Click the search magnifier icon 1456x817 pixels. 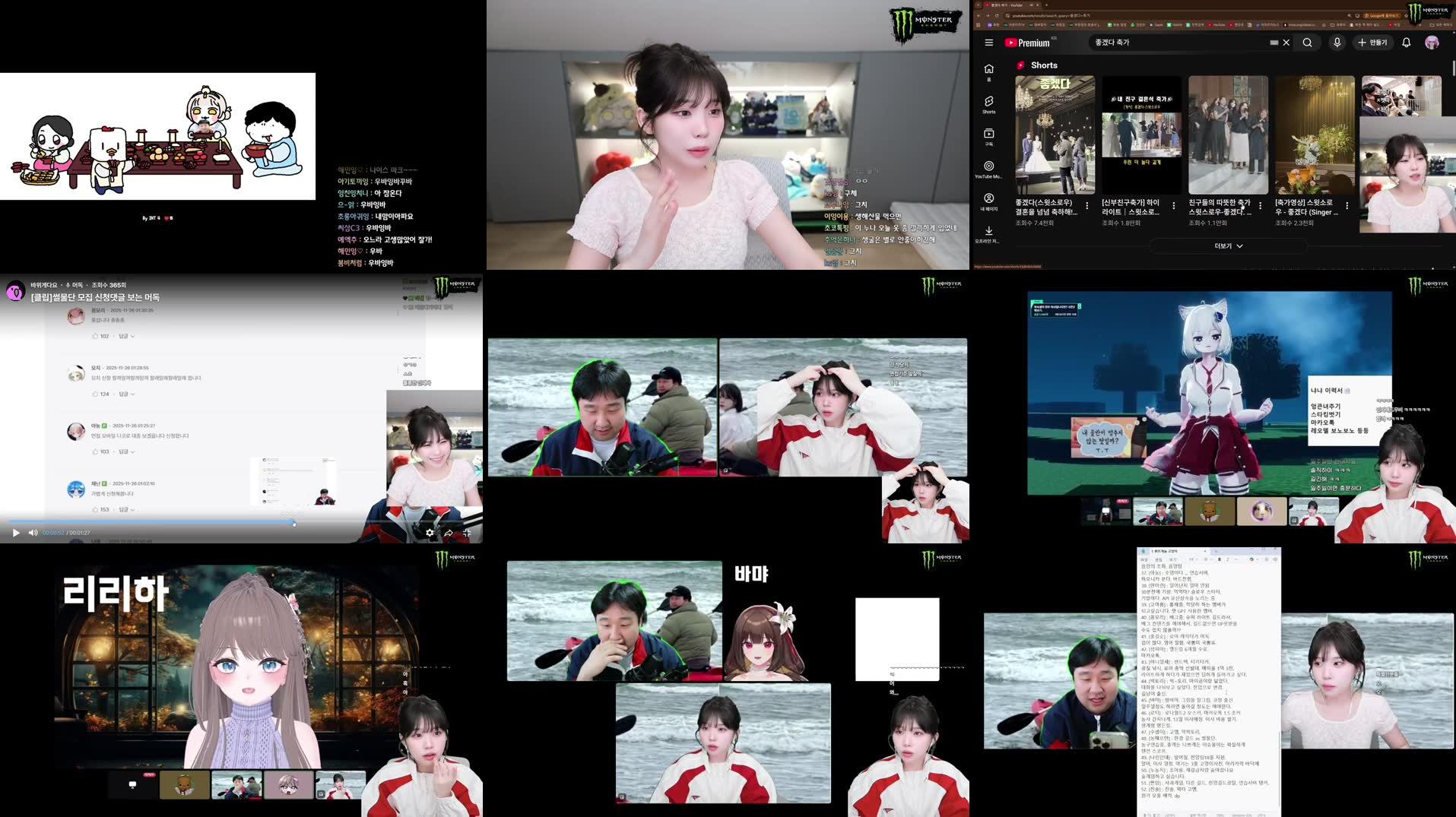click(1307, 43)
